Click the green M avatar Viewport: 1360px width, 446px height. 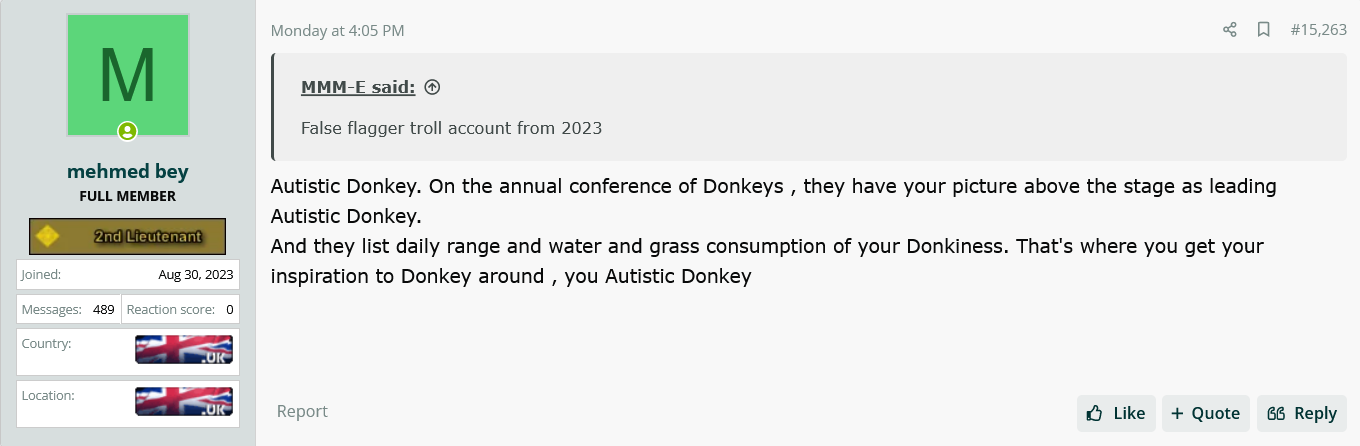[128, 76]
